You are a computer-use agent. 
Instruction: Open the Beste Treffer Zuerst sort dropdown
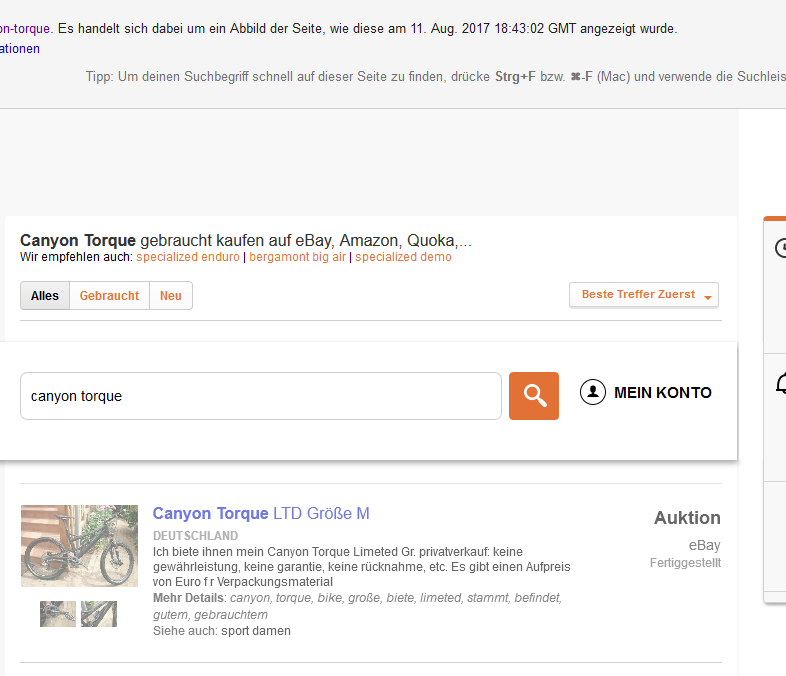click(644, 295)
